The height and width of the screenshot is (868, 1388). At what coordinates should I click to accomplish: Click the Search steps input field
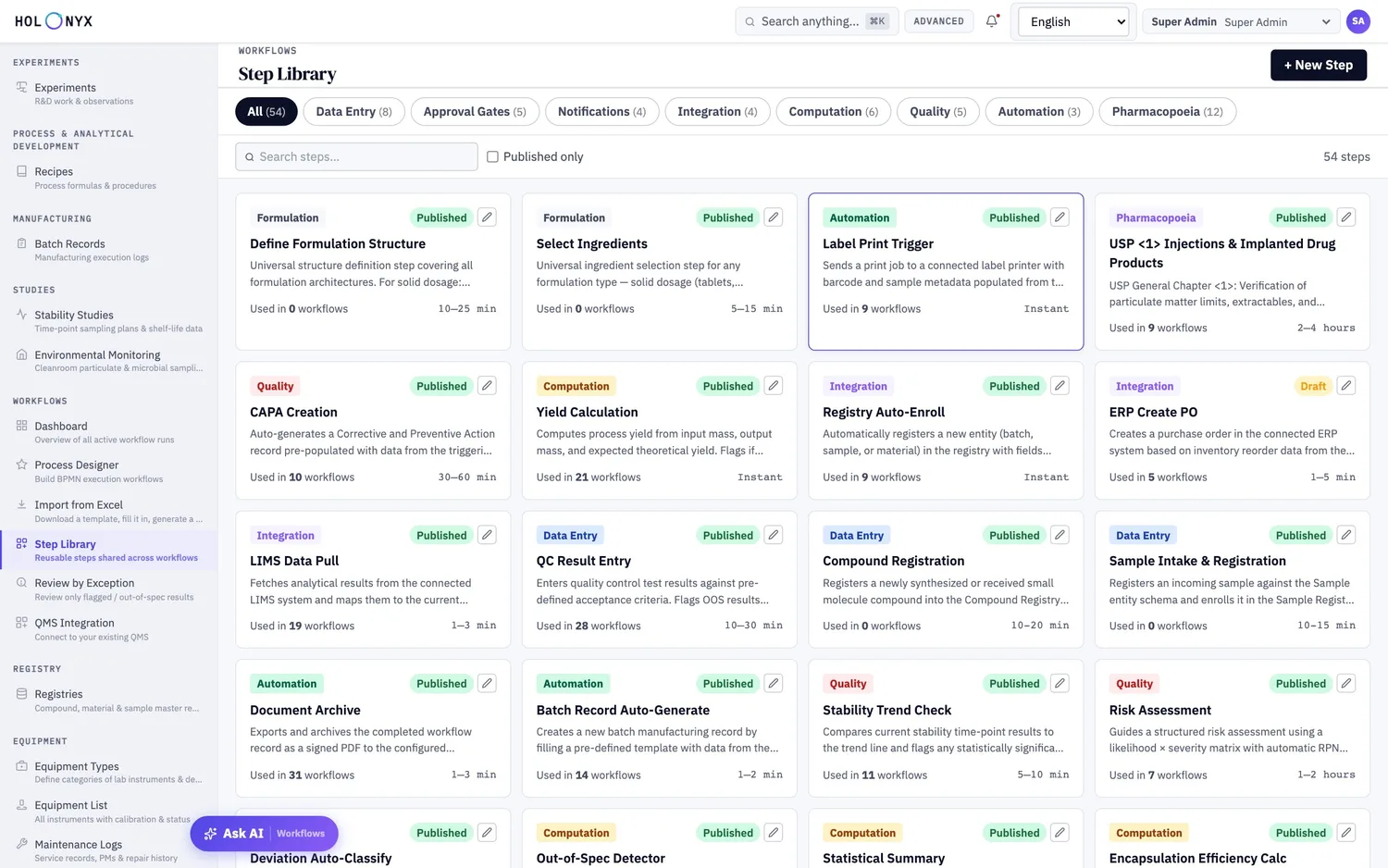point(356,157)
